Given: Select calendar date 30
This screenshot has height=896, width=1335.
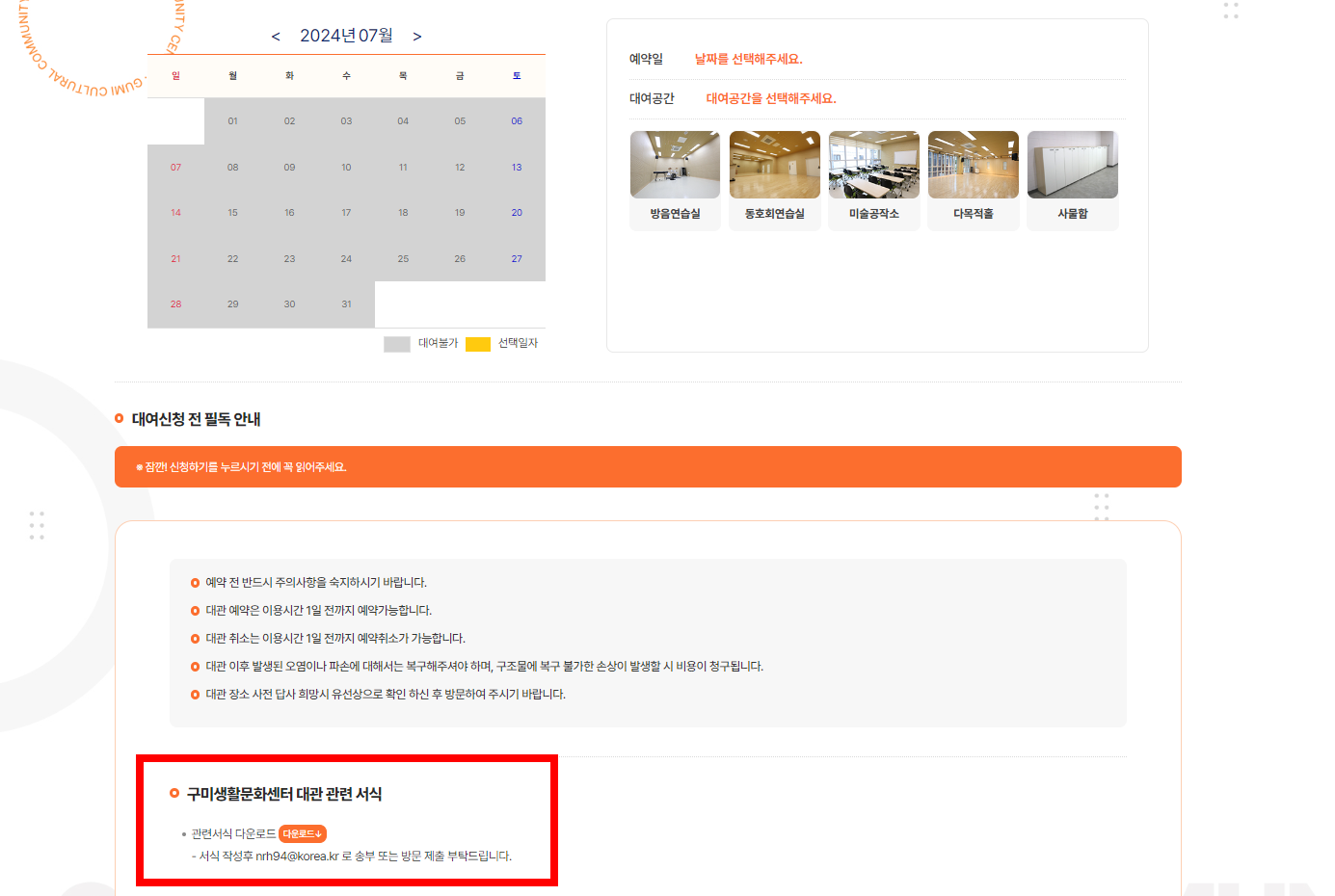Looking at the screenshot, I should 289,304.
